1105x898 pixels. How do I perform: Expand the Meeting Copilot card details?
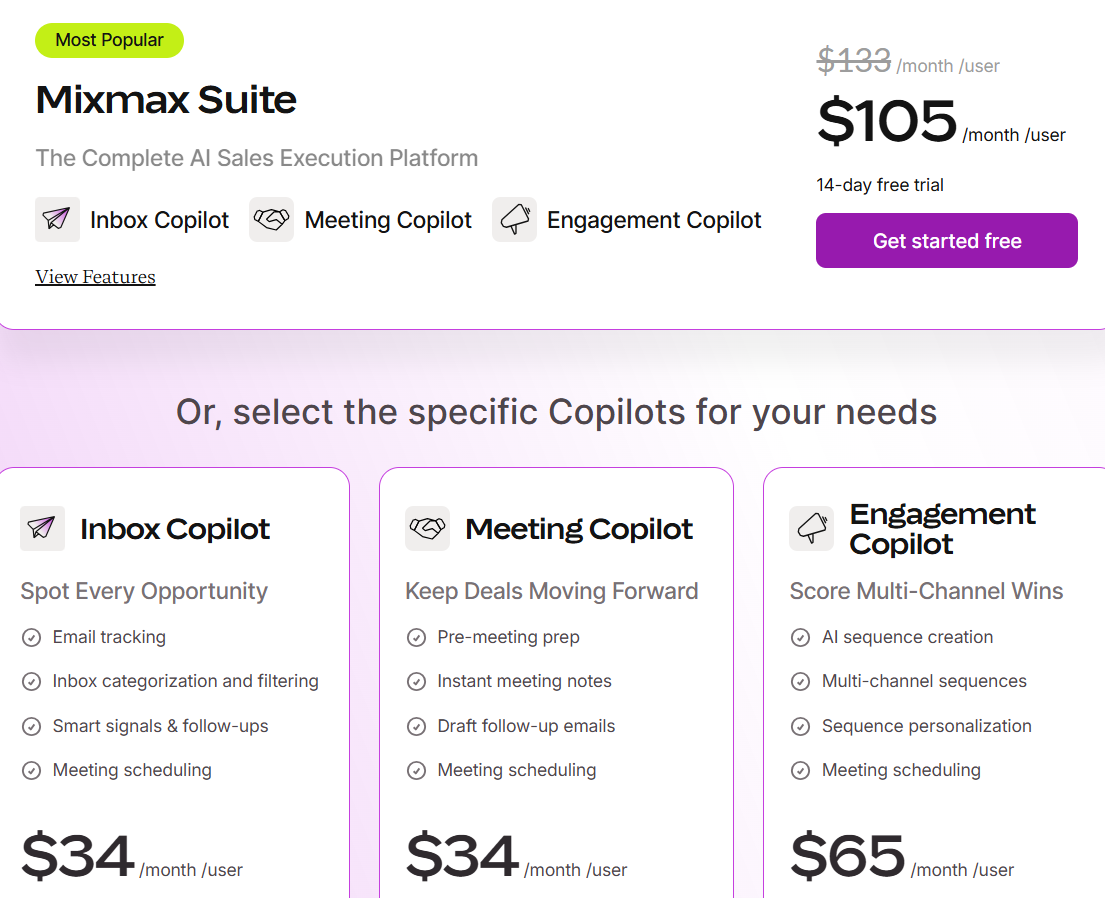[579, 529]
